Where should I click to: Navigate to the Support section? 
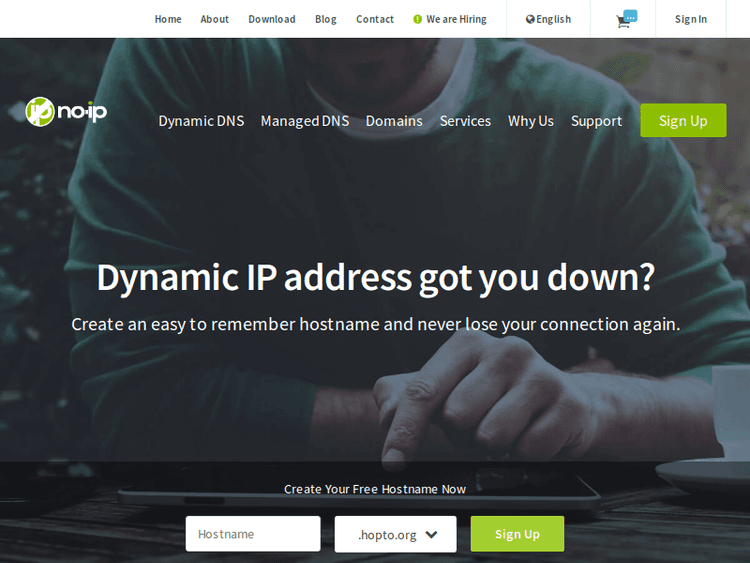click(x=596, y=121)
